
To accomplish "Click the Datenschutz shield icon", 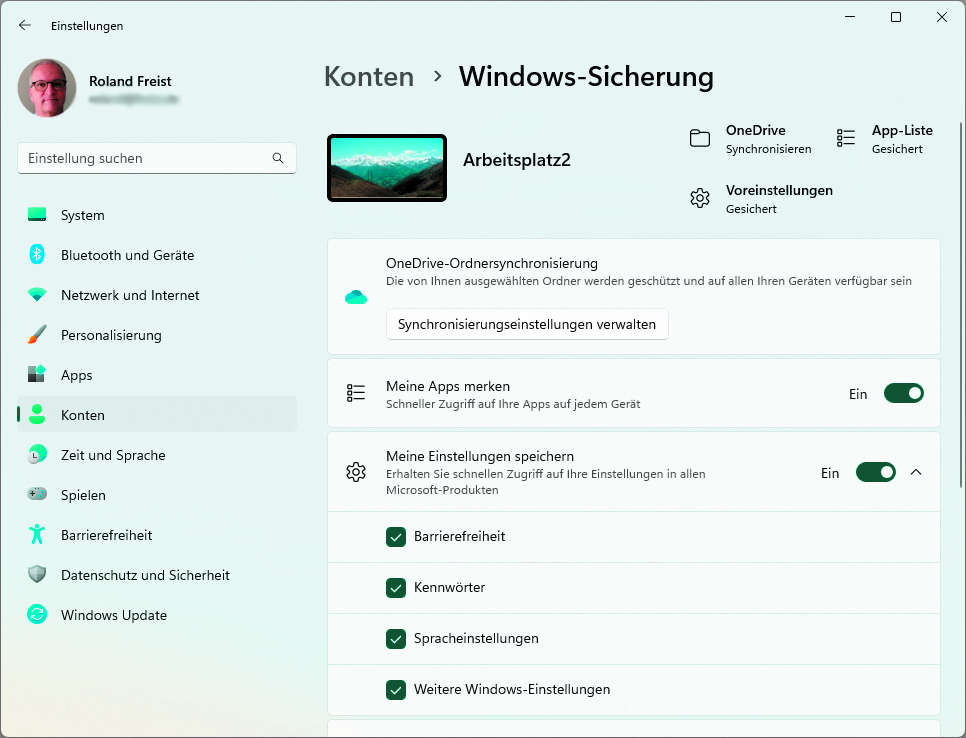I will point(37,574).
